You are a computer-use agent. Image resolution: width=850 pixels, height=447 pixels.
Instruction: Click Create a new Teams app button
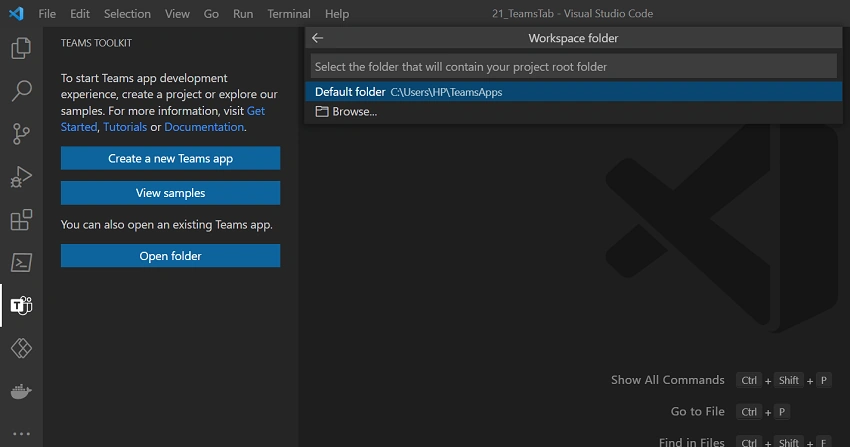[x=170, y=158]
